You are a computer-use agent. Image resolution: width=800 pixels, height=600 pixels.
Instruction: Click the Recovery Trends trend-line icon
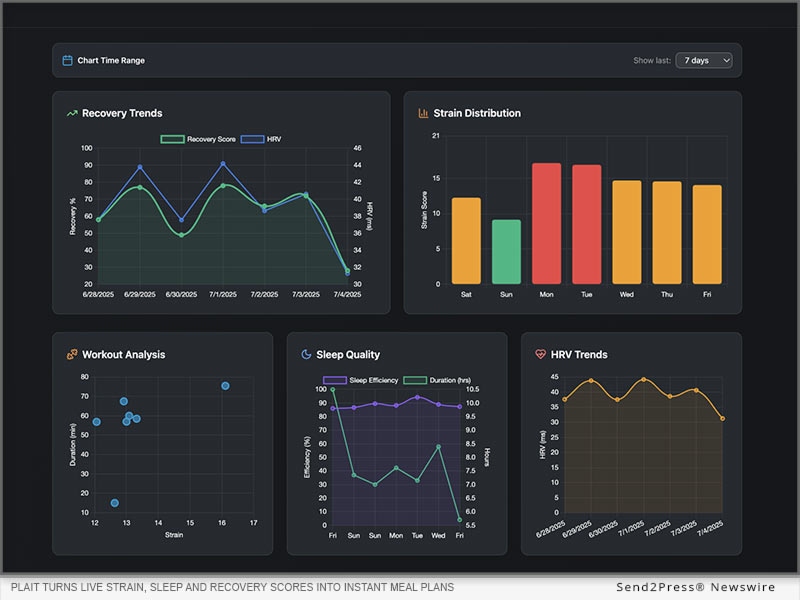(72, 114)
